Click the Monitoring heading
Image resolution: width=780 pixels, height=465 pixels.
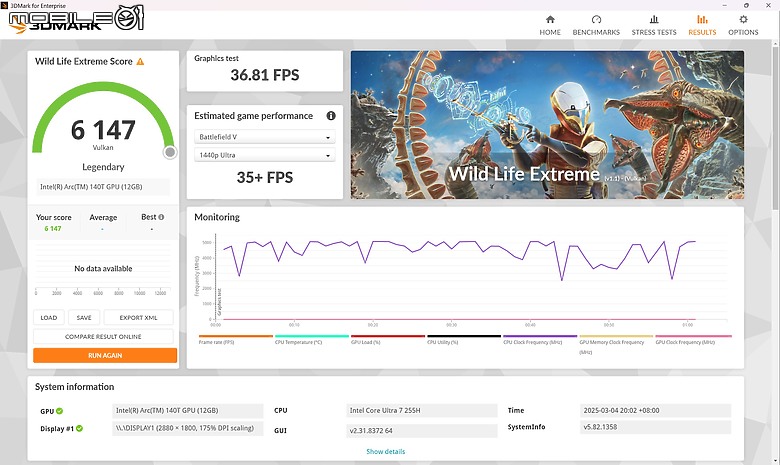pyautogui.click(x=217, y=217)
